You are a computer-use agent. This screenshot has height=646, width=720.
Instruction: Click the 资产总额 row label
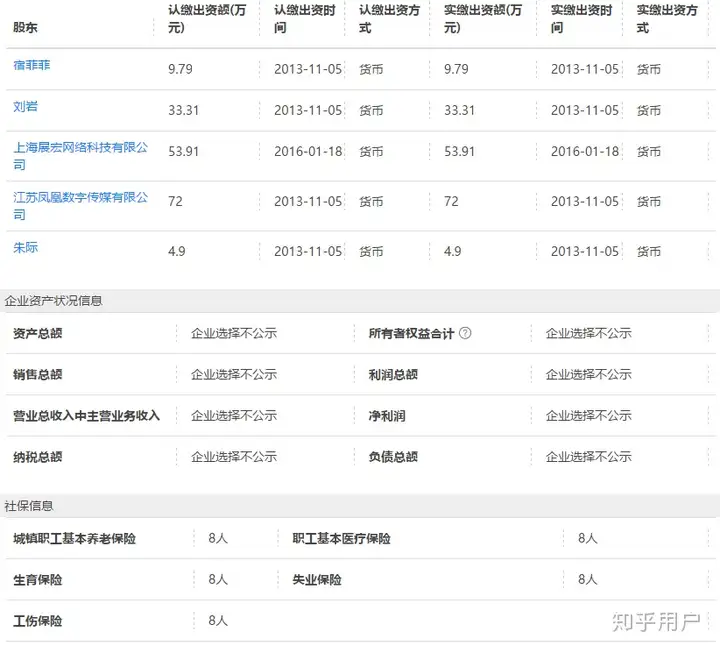[37, 333]
